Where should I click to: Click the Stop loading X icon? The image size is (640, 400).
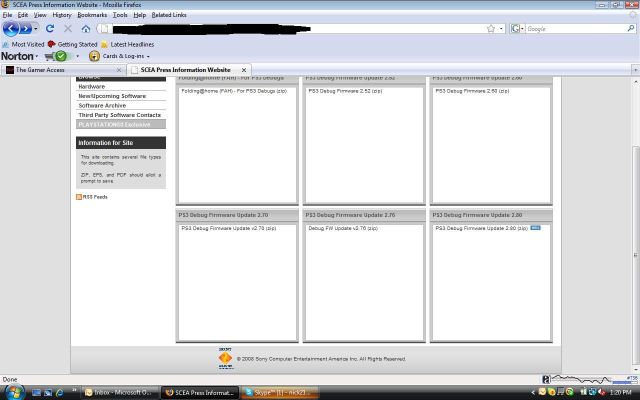(x=68, y=29)
